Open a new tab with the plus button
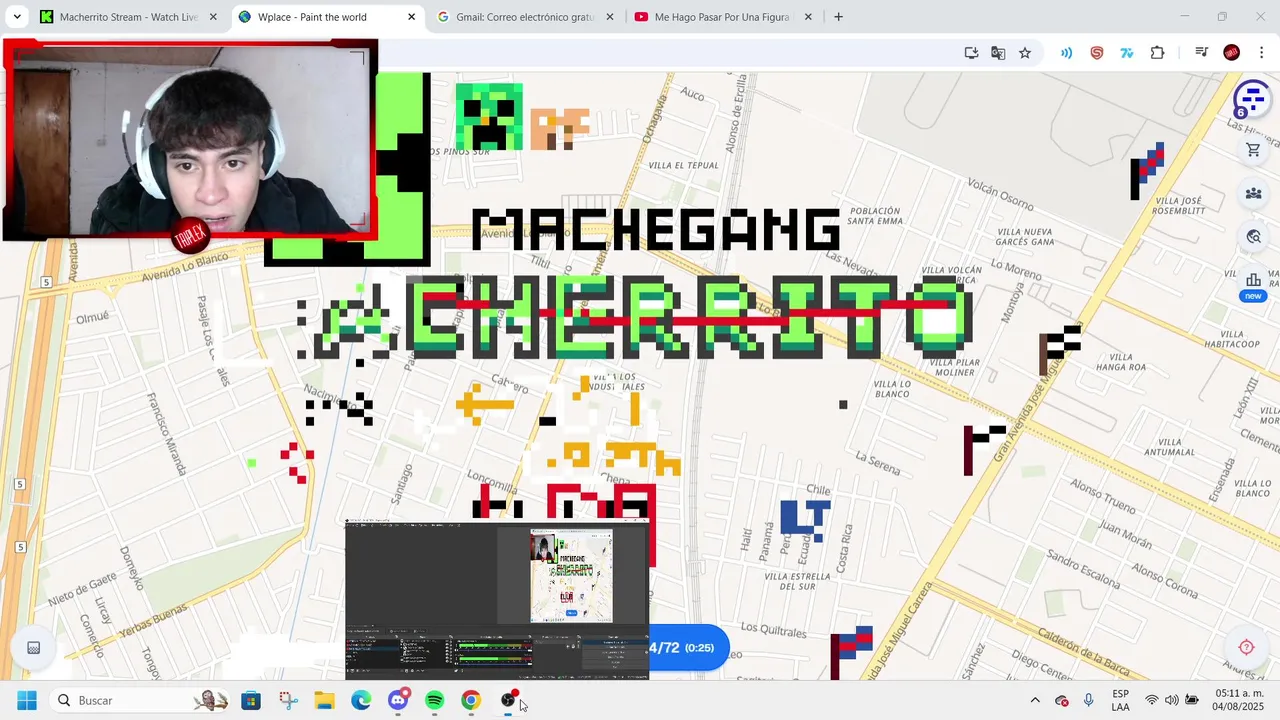1280x720 pixels. point(838,17)
